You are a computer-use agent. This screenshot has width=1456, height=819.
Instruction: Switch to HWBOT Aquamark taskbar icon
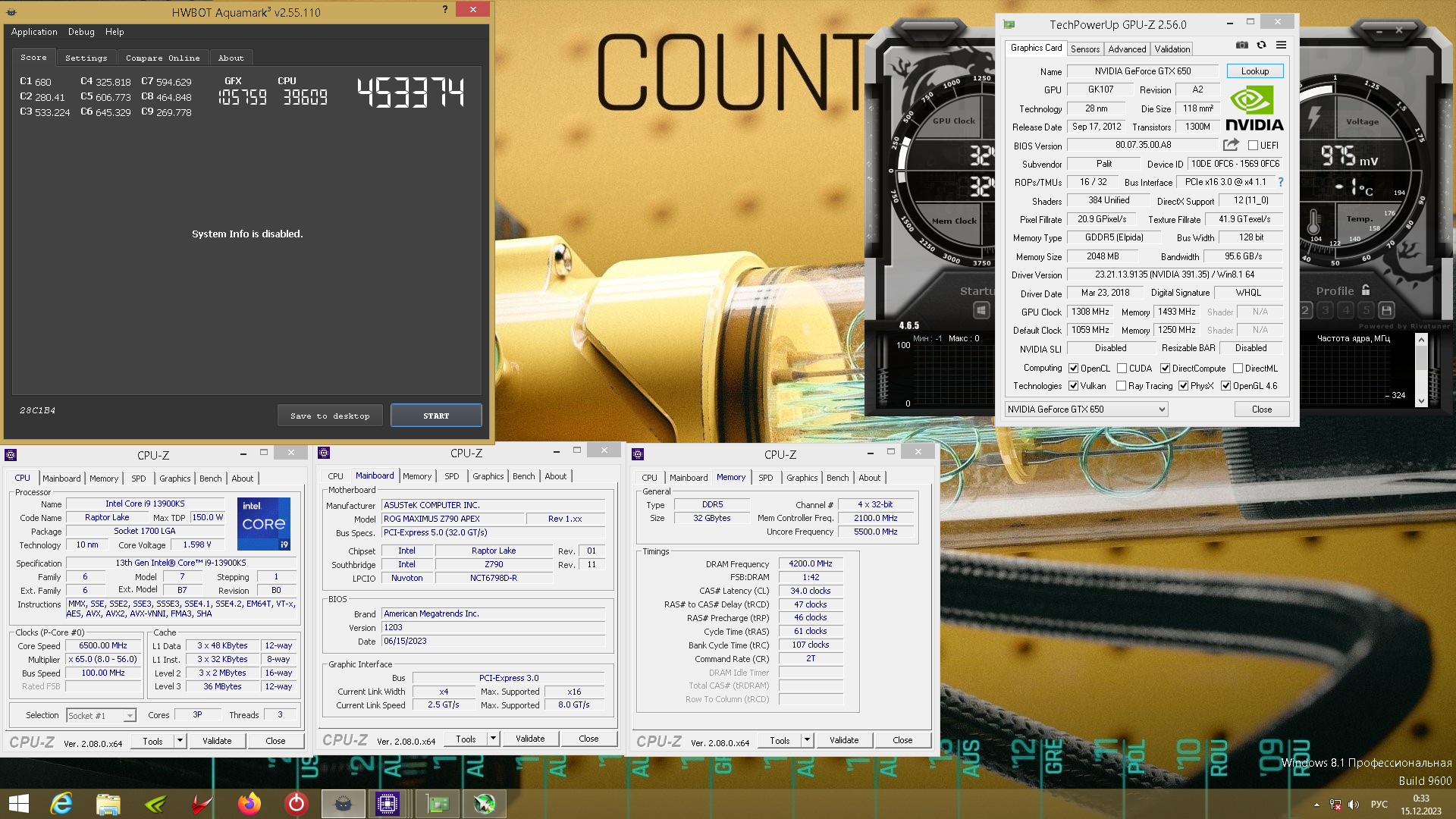[343, 804]
